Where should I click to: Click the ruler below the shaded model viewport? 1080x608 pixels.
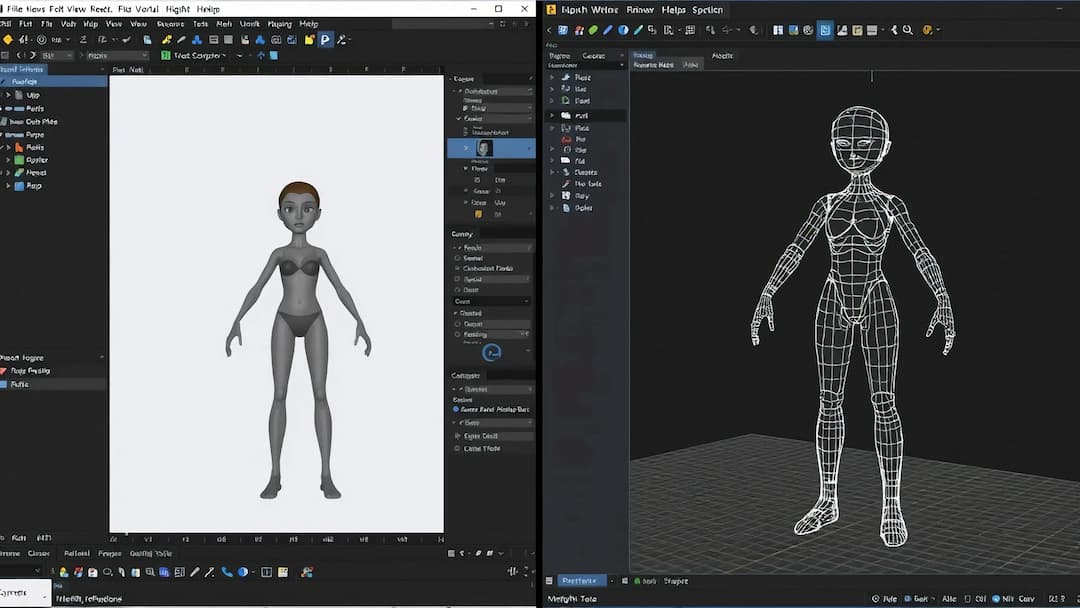(276, 539)
